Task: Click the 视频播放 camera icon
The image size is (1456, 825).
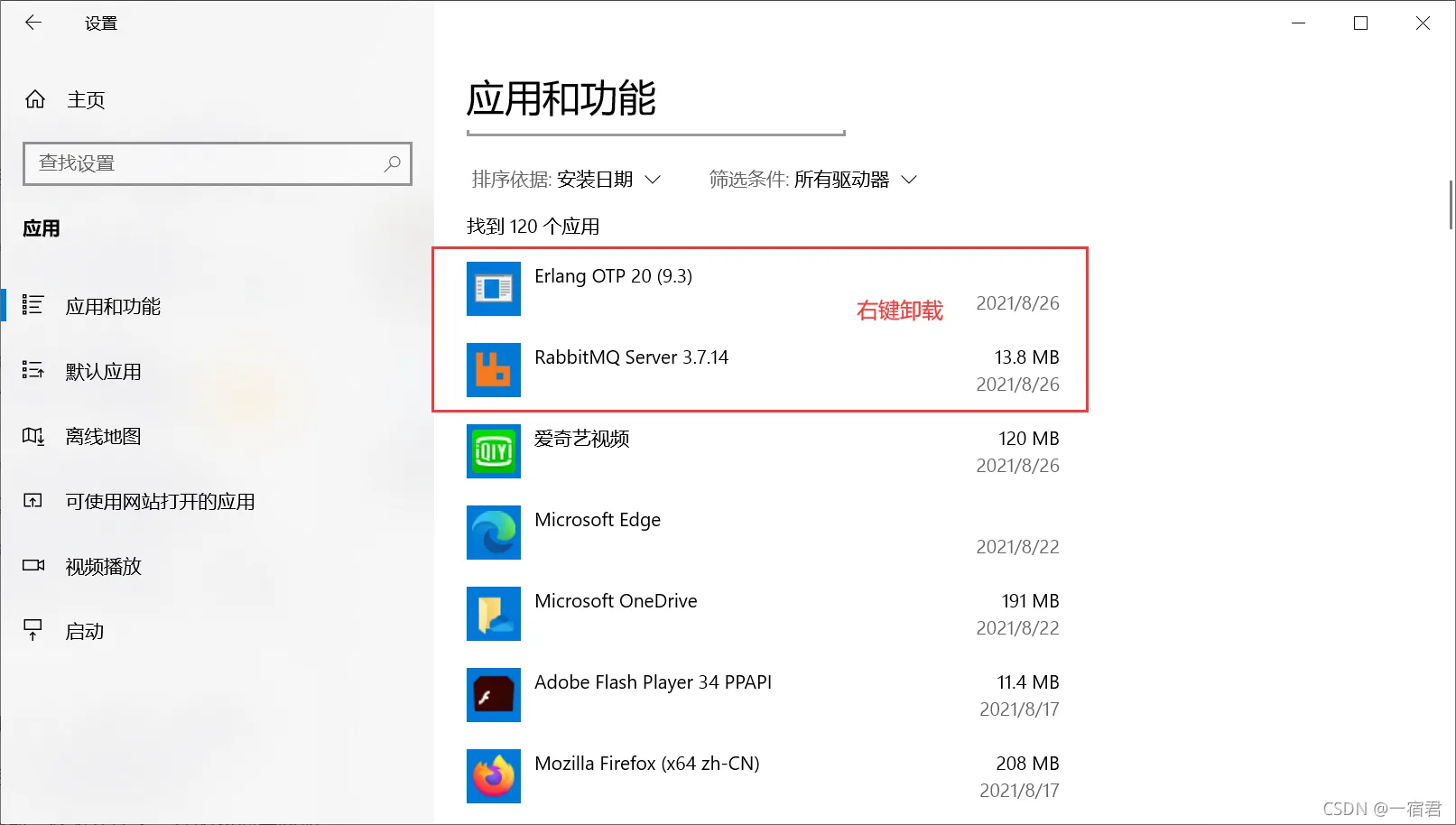Action: pyautogui.click(x=33, y=566)
